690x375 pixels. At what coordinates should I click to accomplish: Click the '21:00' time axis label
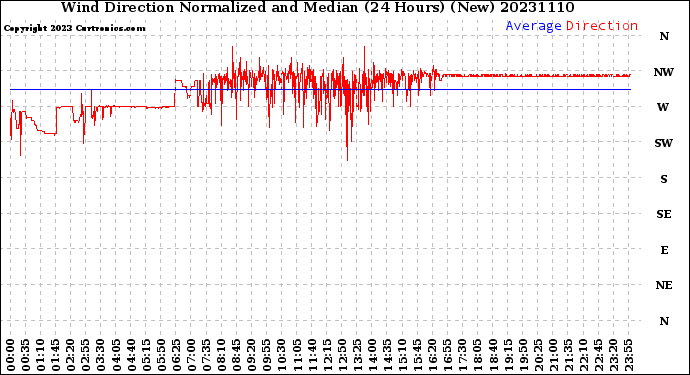pos(553,355)
